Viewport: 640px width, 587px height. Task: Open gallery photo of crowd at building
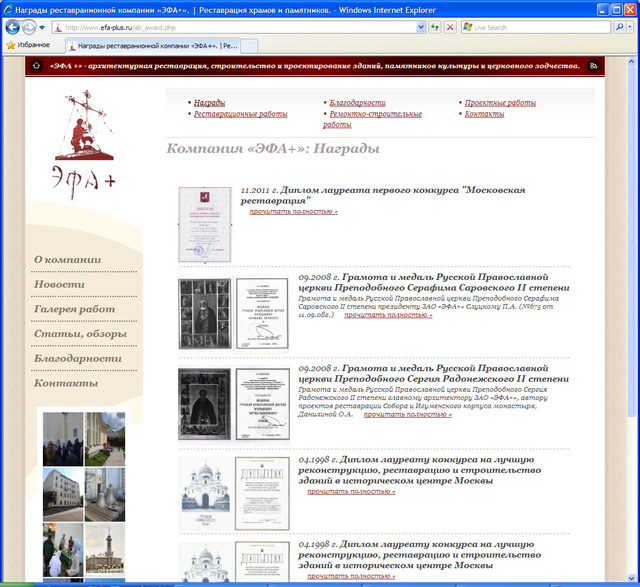63,439
